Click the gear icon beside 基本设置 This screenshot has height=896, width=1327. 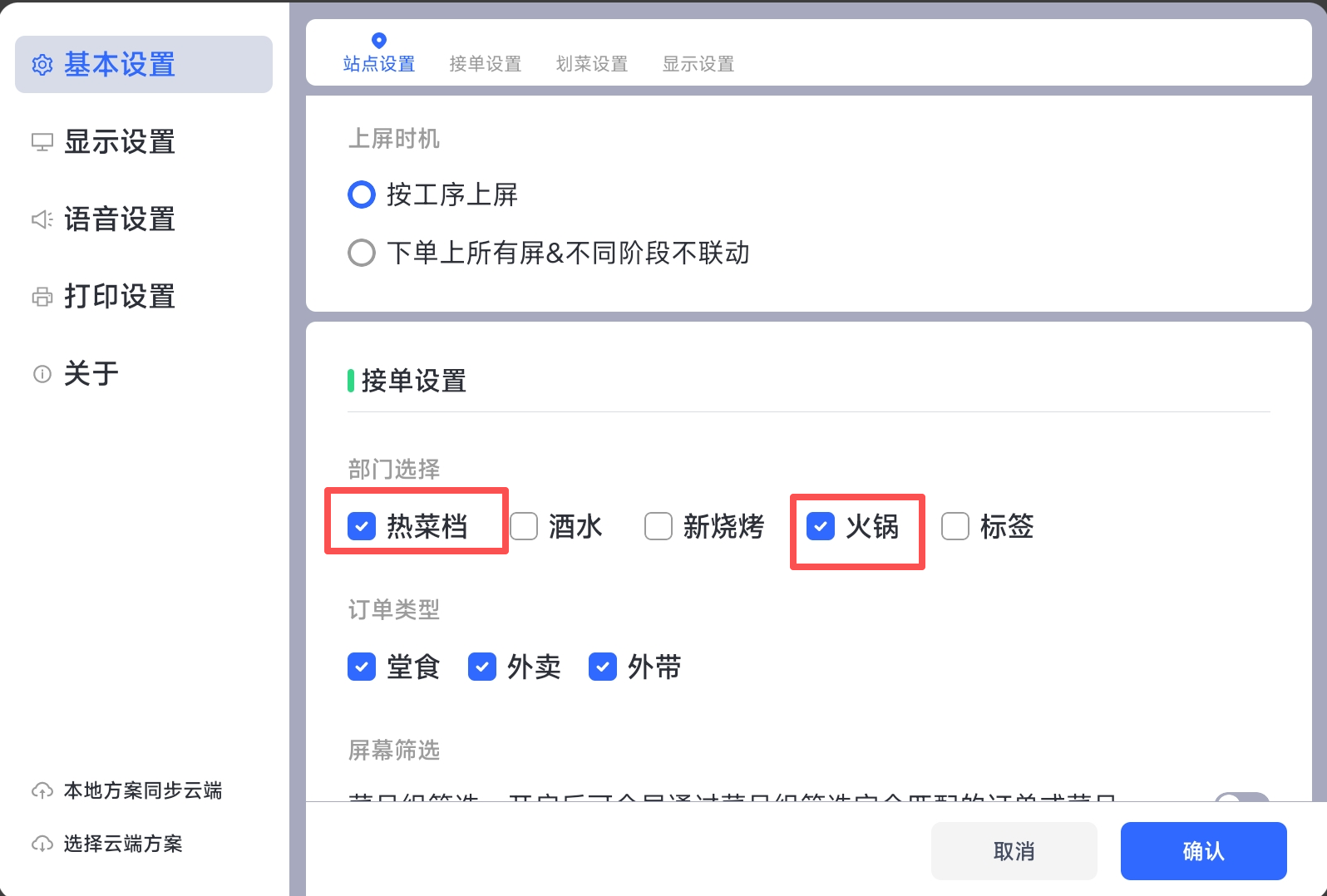click(42, 65)
